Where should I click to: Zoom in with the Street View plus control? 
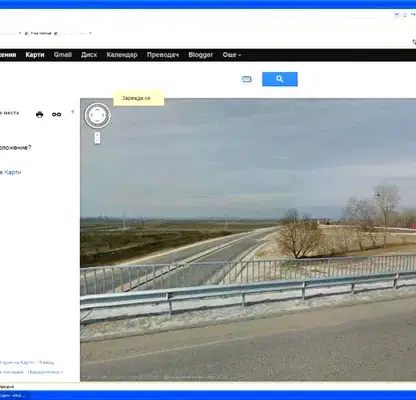point(97,135)
